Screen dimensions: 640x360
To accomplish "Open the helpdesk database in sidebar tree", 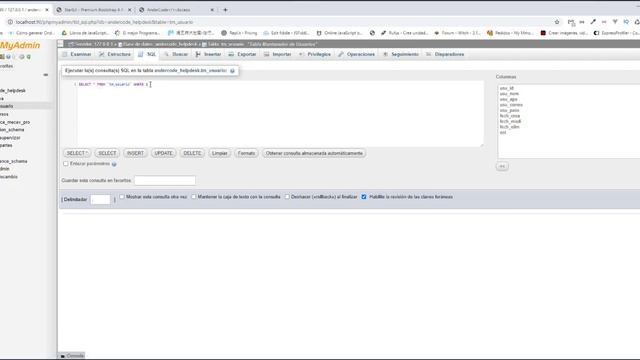I will (13, 91).
